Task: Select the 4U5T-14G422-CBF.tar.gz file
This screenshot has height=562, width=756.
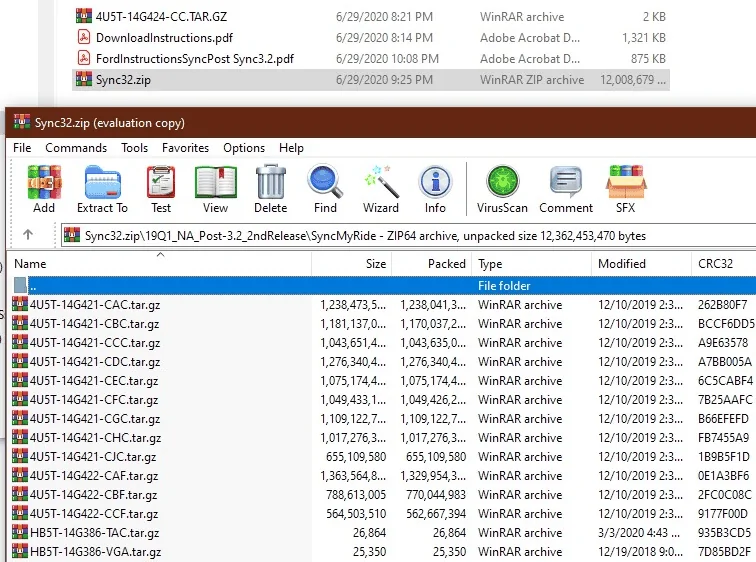Action: pyautogui.click(x=94, y=495)
